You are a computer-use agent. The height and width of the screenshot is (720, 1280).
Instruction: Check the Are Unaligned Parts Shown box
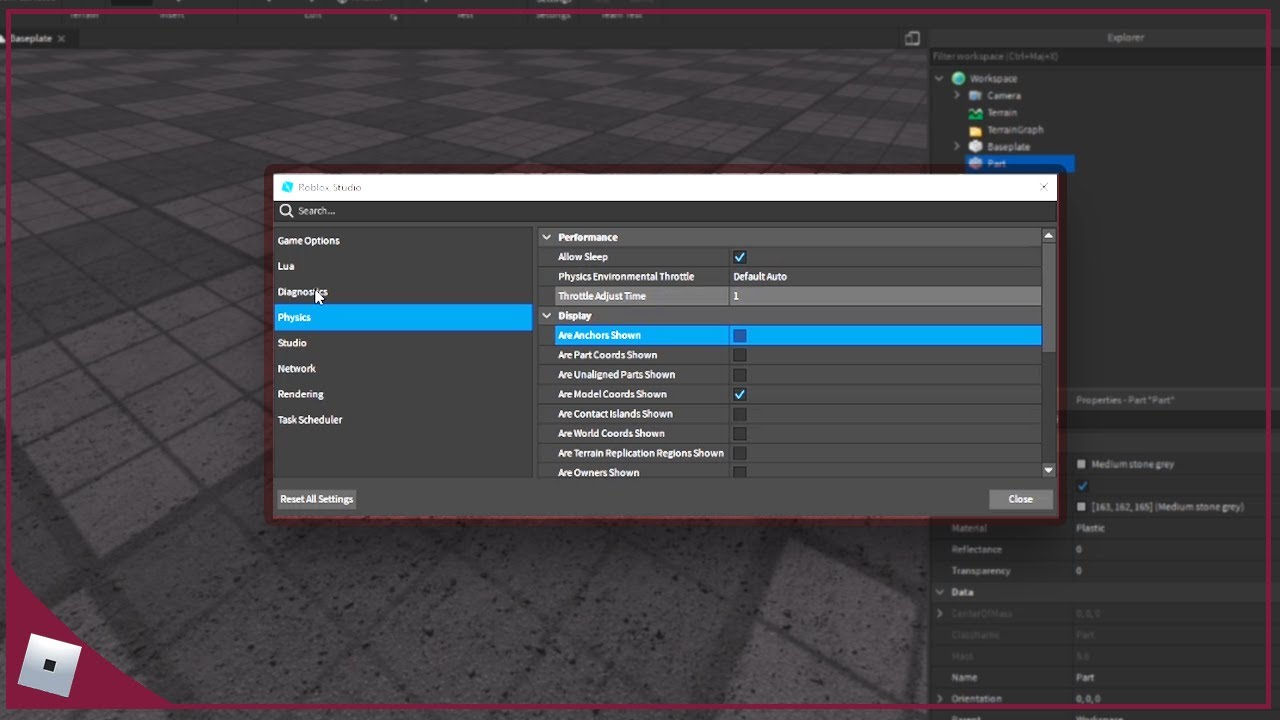[x=740, y=375]
